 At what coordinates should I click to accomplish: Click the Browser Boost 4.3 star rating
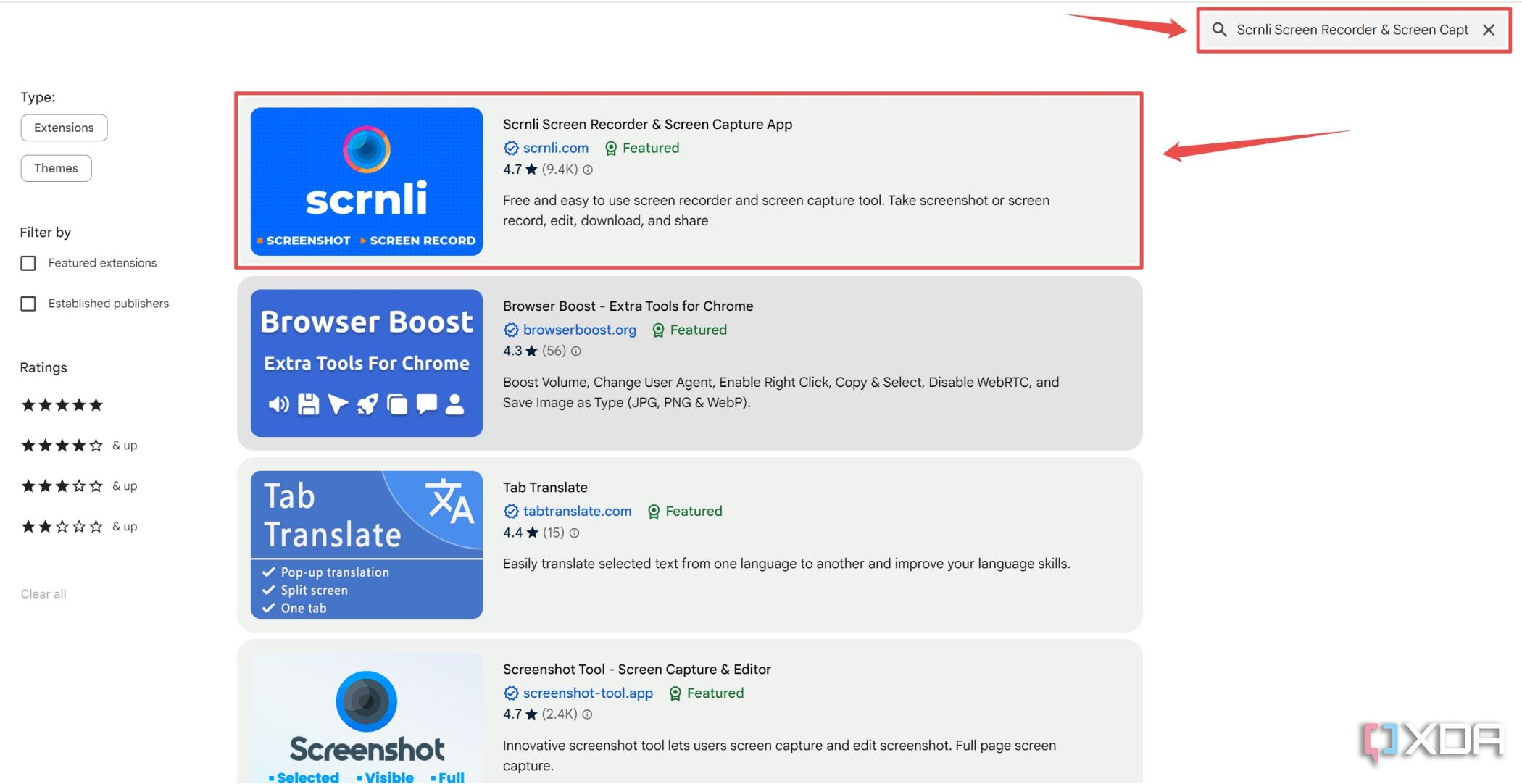click(x=520, y=351)
